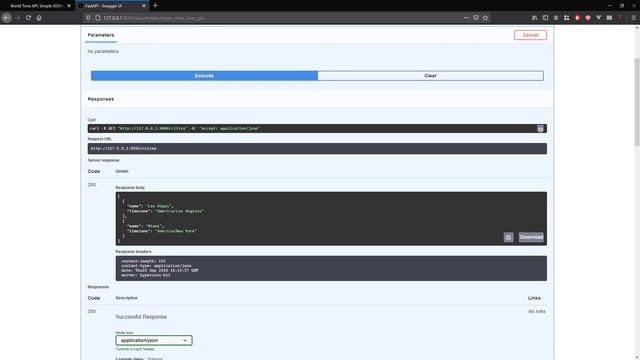This screenshot has height=360, width=640.
Task: Click the Successful Response description
Action: [141, 317]
